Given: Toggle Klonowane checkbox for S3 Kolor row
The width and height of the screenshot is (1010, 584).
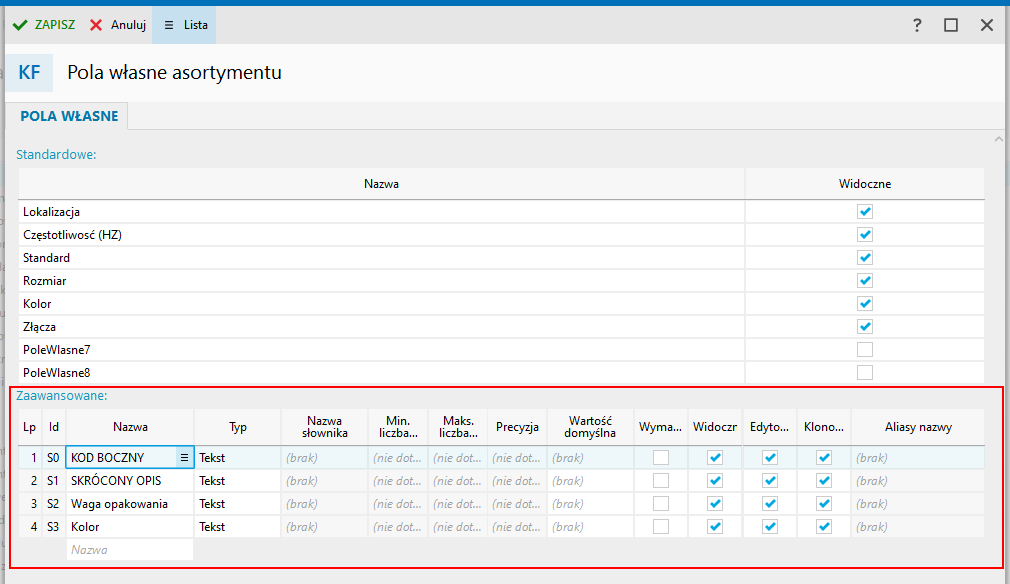Looking at the screenshot, I should point(824,527).
